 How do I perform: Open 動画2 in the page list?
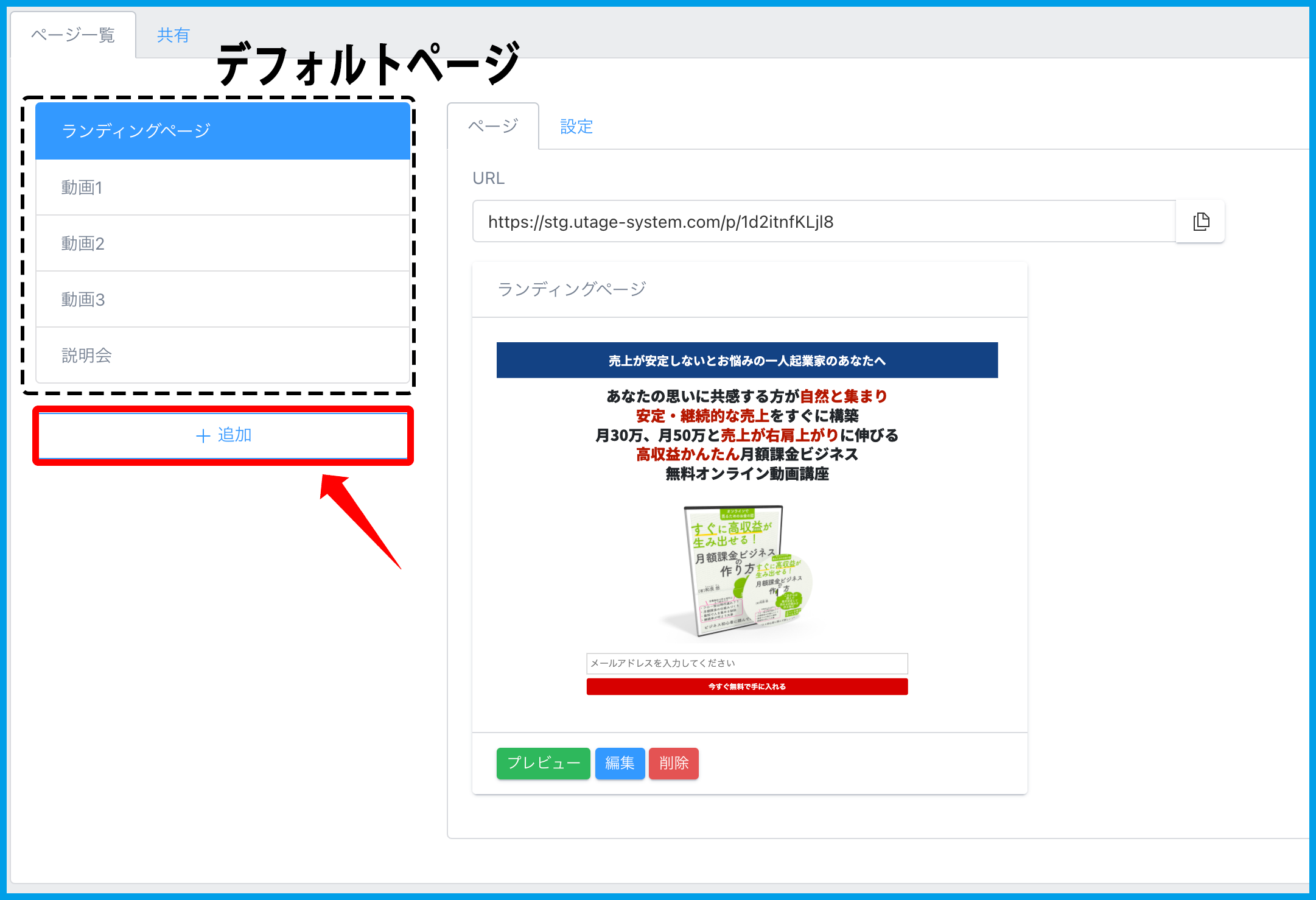(223, 244)
